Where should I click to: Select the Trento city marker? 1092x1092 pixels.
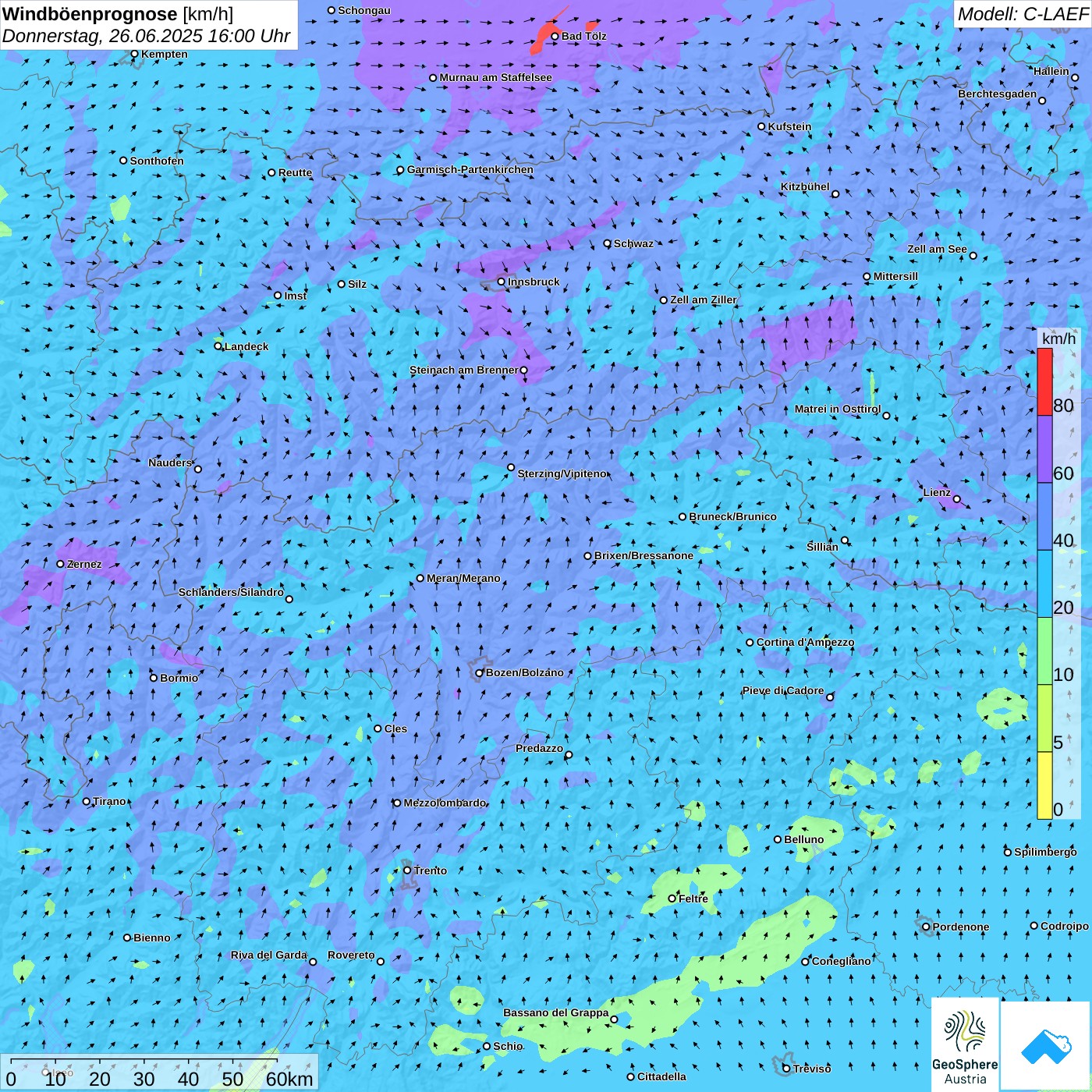(407, 870)
